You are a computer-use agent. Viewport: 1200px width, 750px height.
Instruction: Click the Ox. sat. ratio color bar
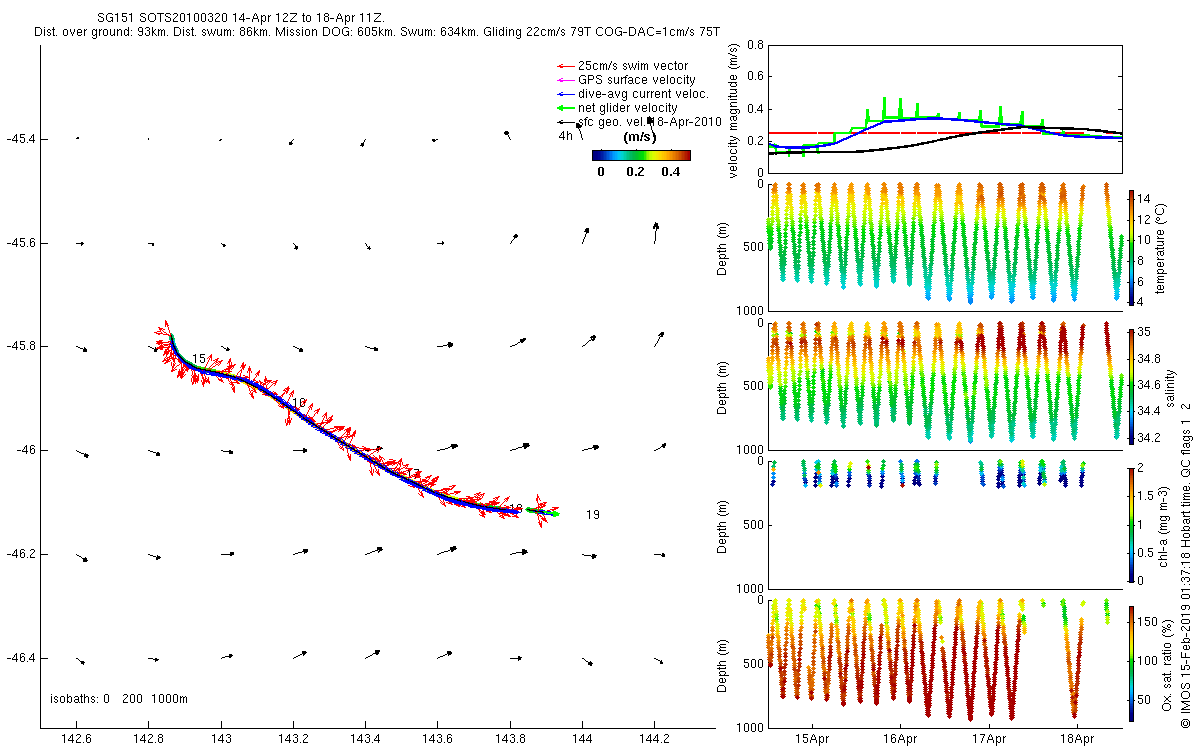[x=1131, y=663]
